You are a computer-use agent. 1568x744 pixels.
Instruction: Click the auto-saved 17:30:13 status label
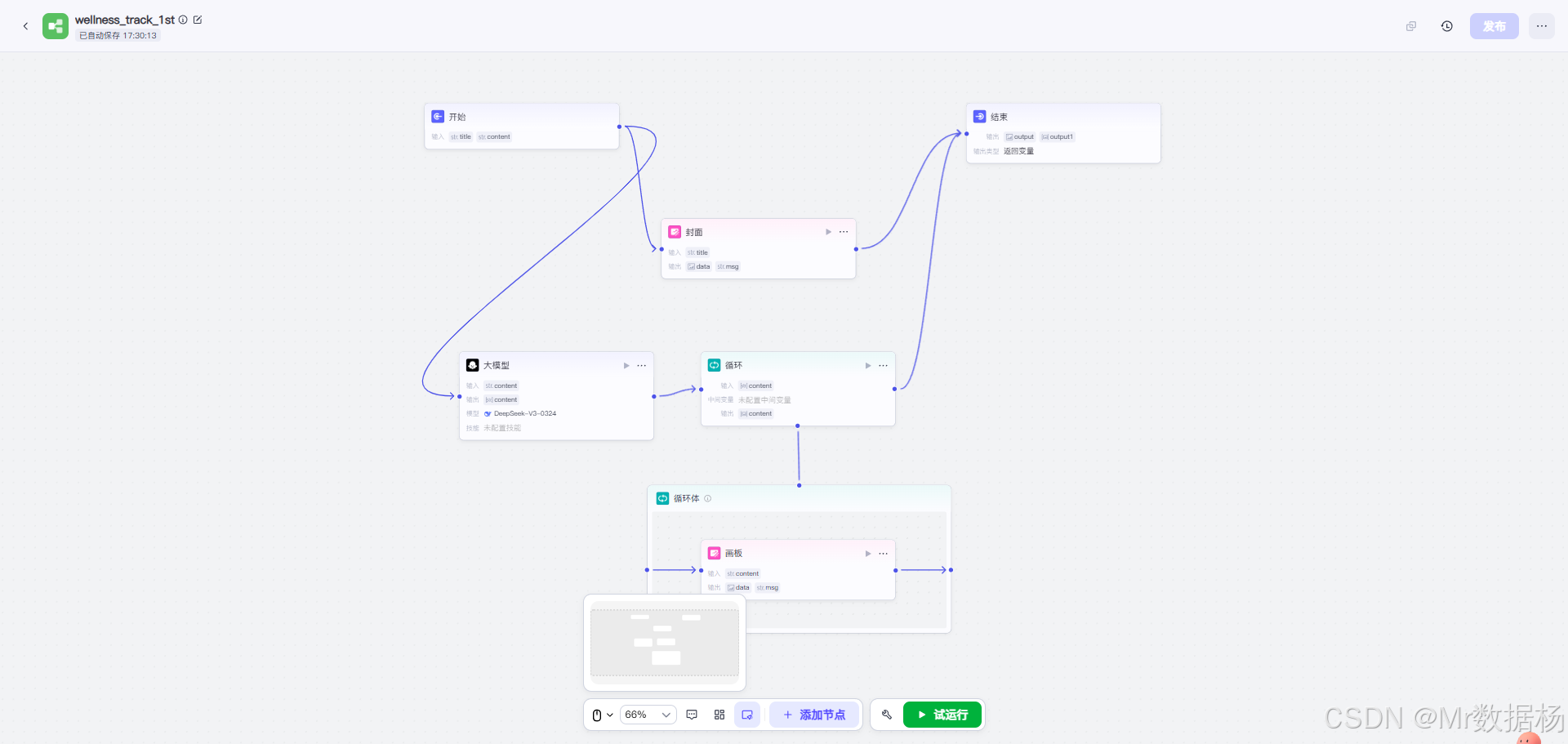118,36
